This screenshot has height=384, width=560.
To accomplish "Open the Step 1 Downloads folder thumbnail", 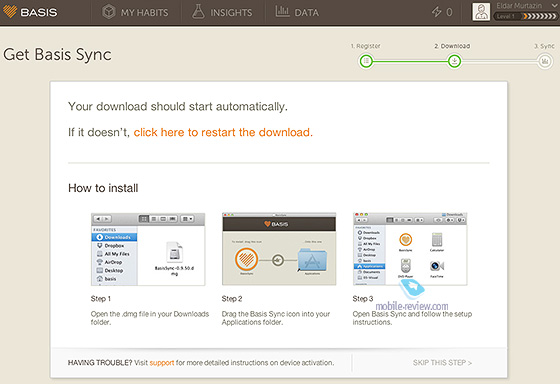I will click(148, 249).
